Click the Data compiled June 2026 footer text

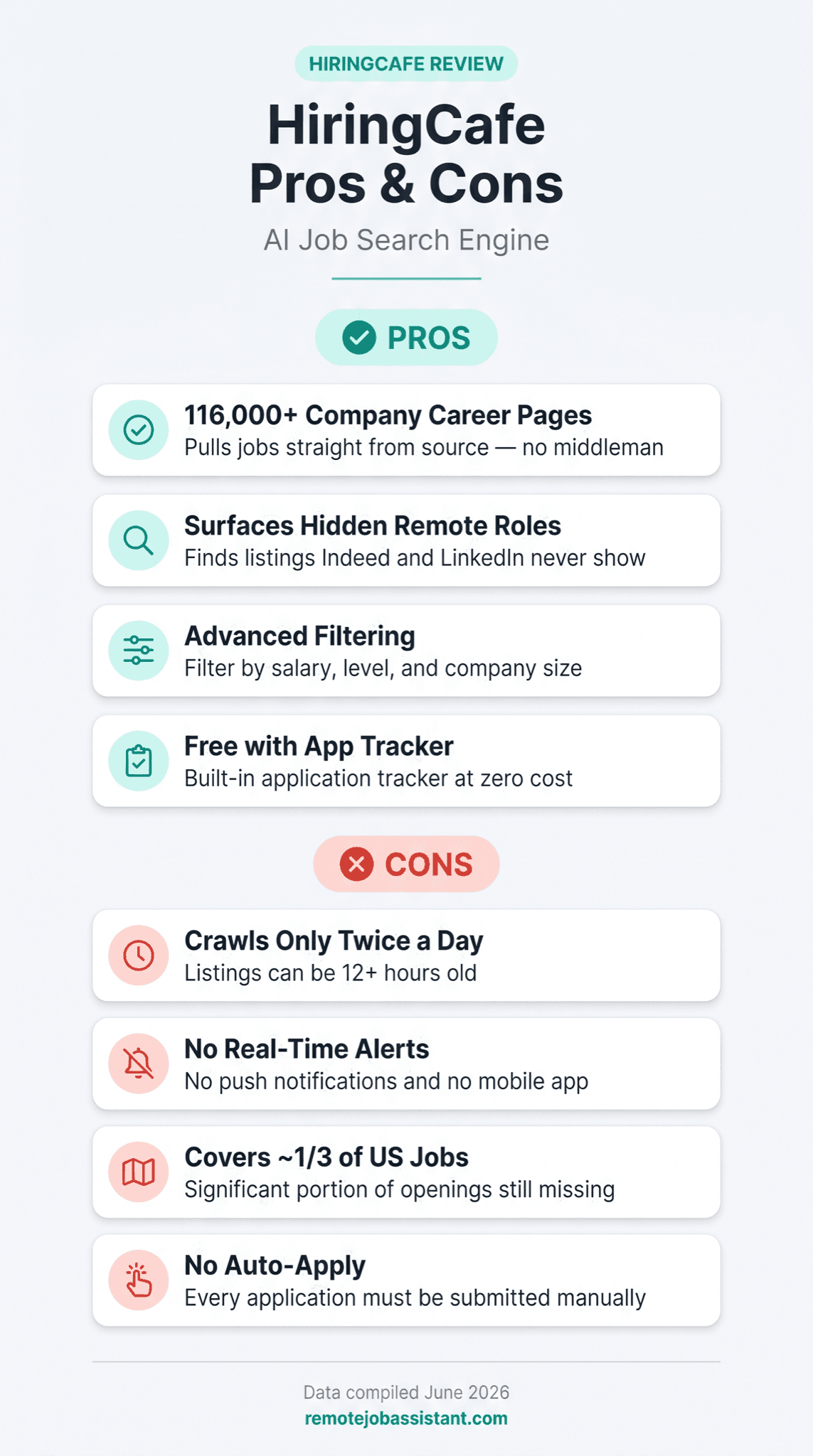[x=406, y=1392]
